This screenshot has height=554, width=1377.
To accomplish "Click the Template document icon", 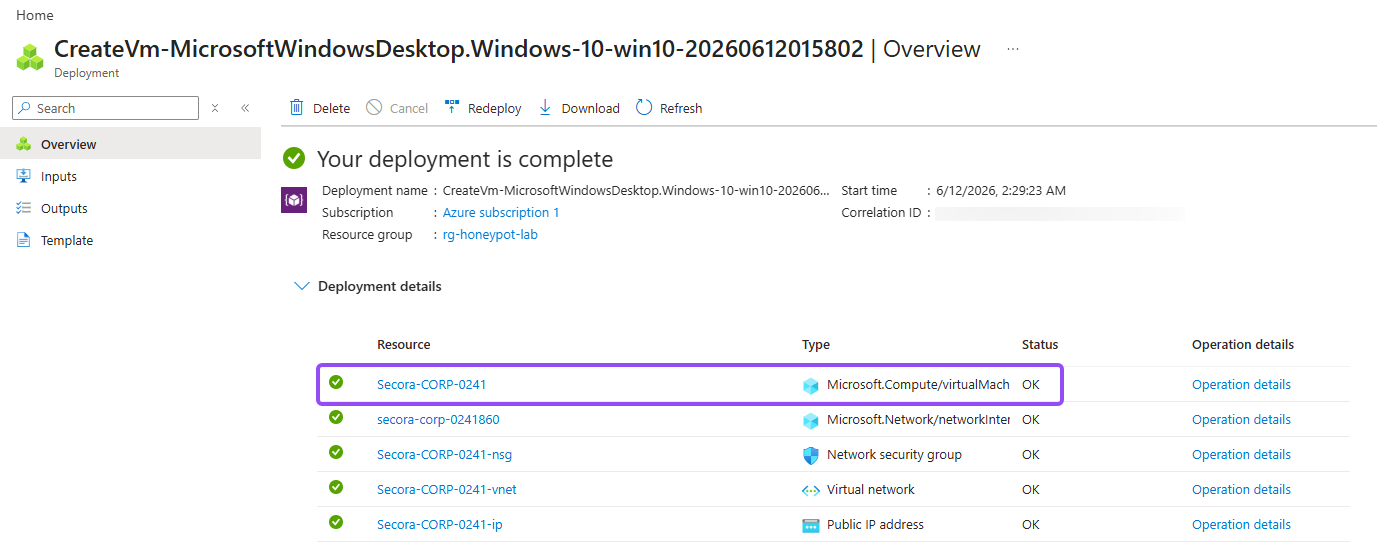I will (24, 240).
